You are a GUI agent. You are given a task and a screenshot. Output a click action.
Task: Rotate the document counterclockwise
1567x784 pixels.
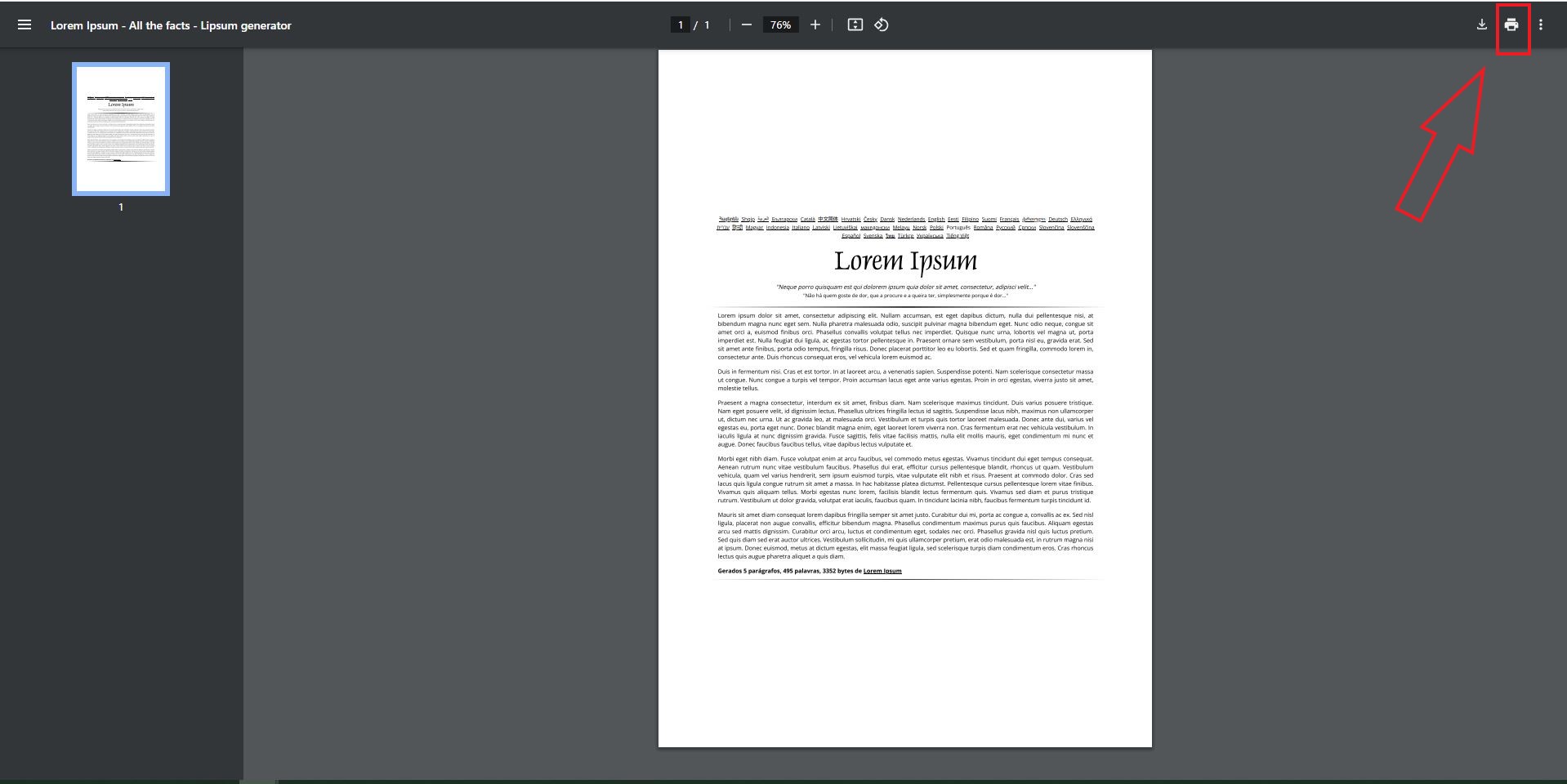tap(881, 24)
